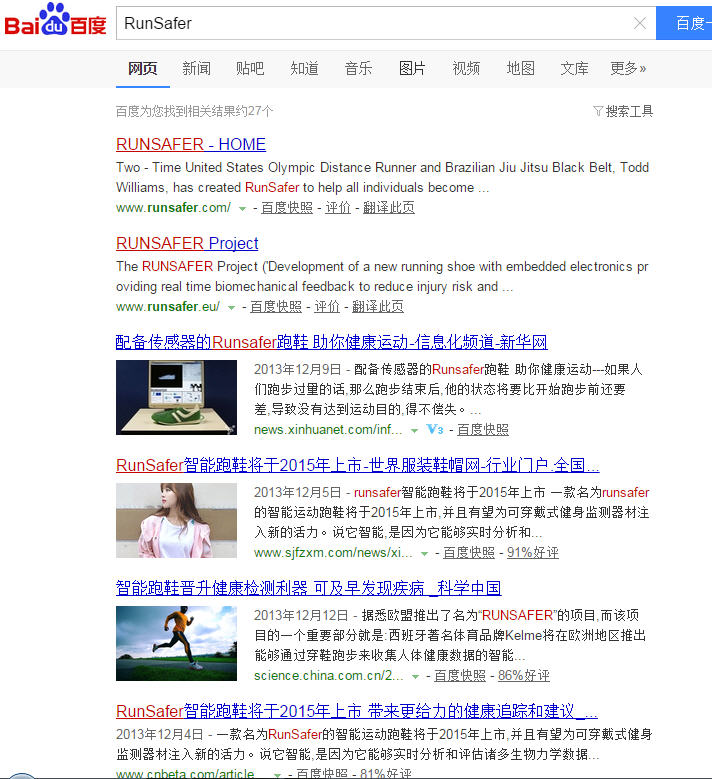Switch to the 视频 tab
This screenshot has height=779, width=712.
[466, 69]
